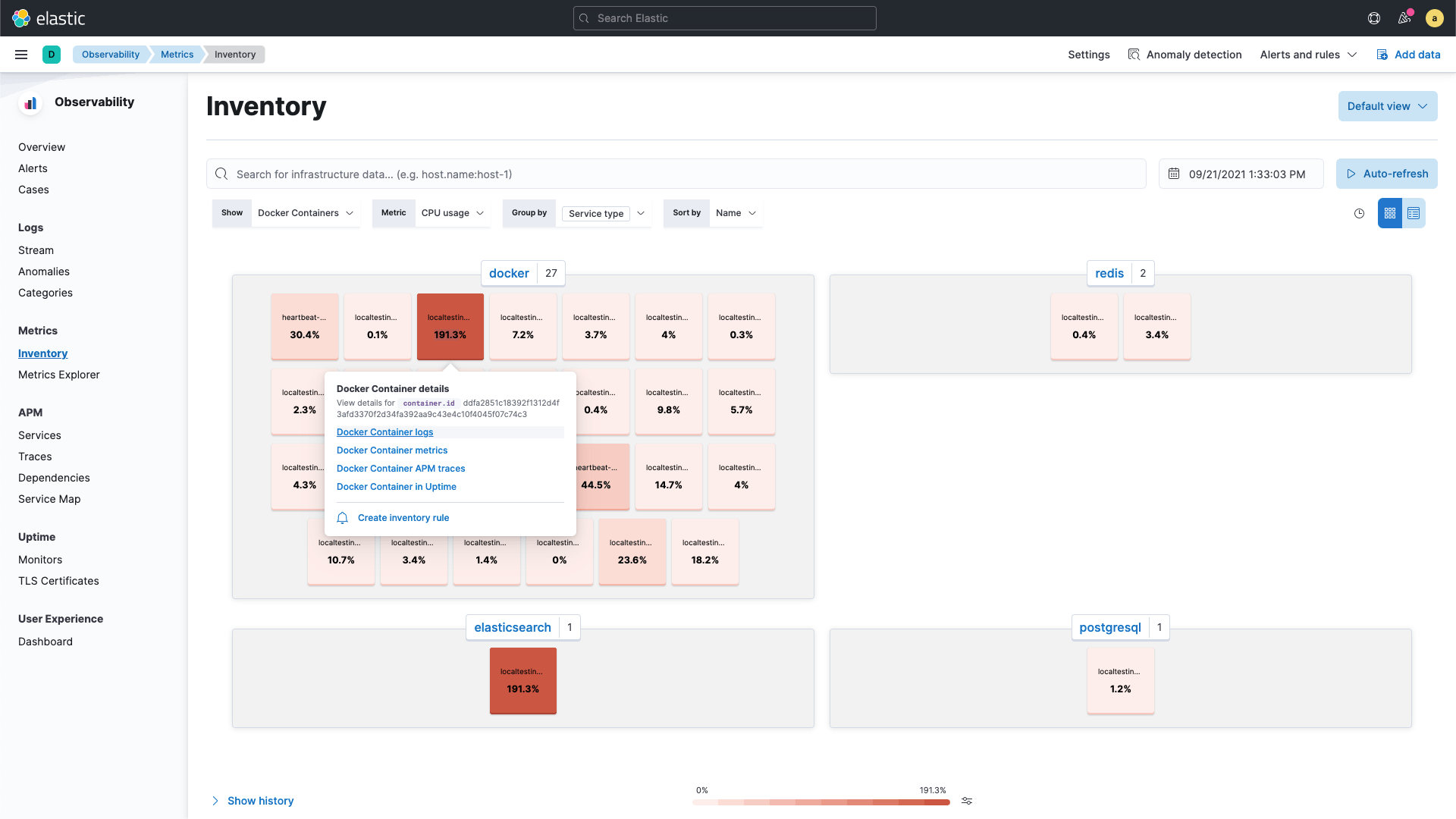Open User Experience Dashboard in sidebar
Viewport: 1456px width, 819px height.
(45, 642)
